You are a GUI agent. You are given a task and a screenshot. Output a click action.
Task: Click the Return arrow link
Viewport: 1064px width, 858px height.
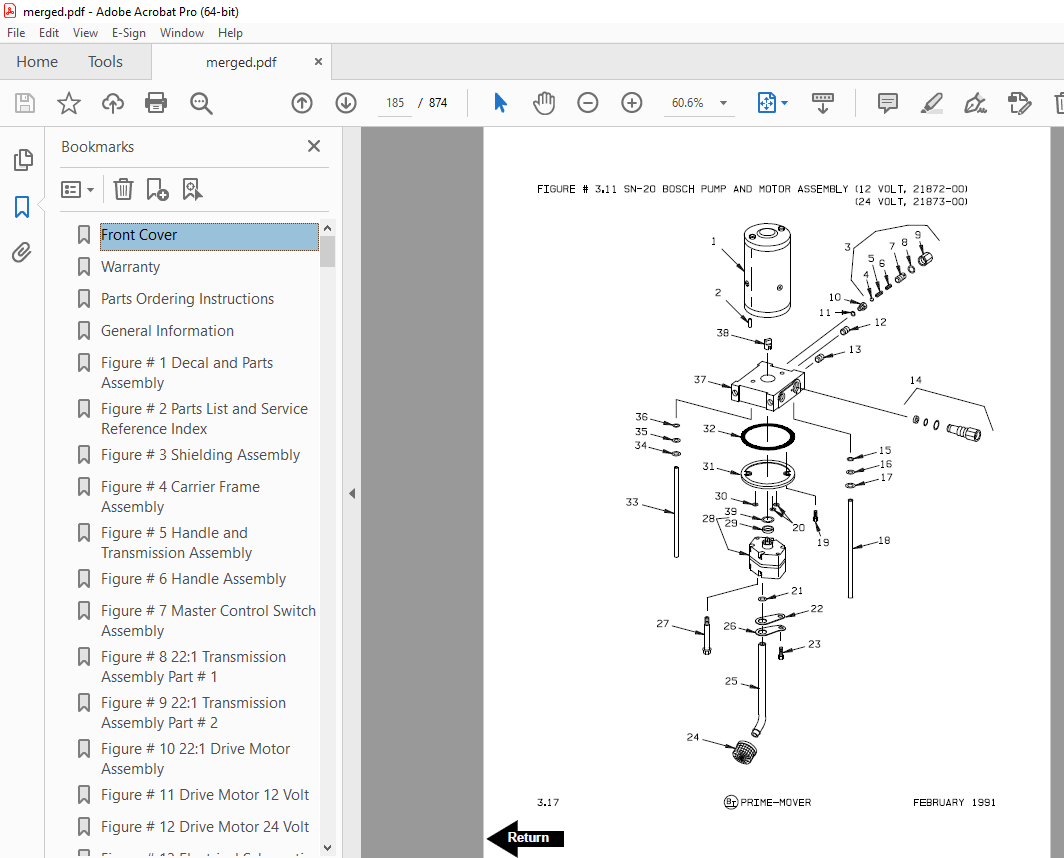pos(526,838)
